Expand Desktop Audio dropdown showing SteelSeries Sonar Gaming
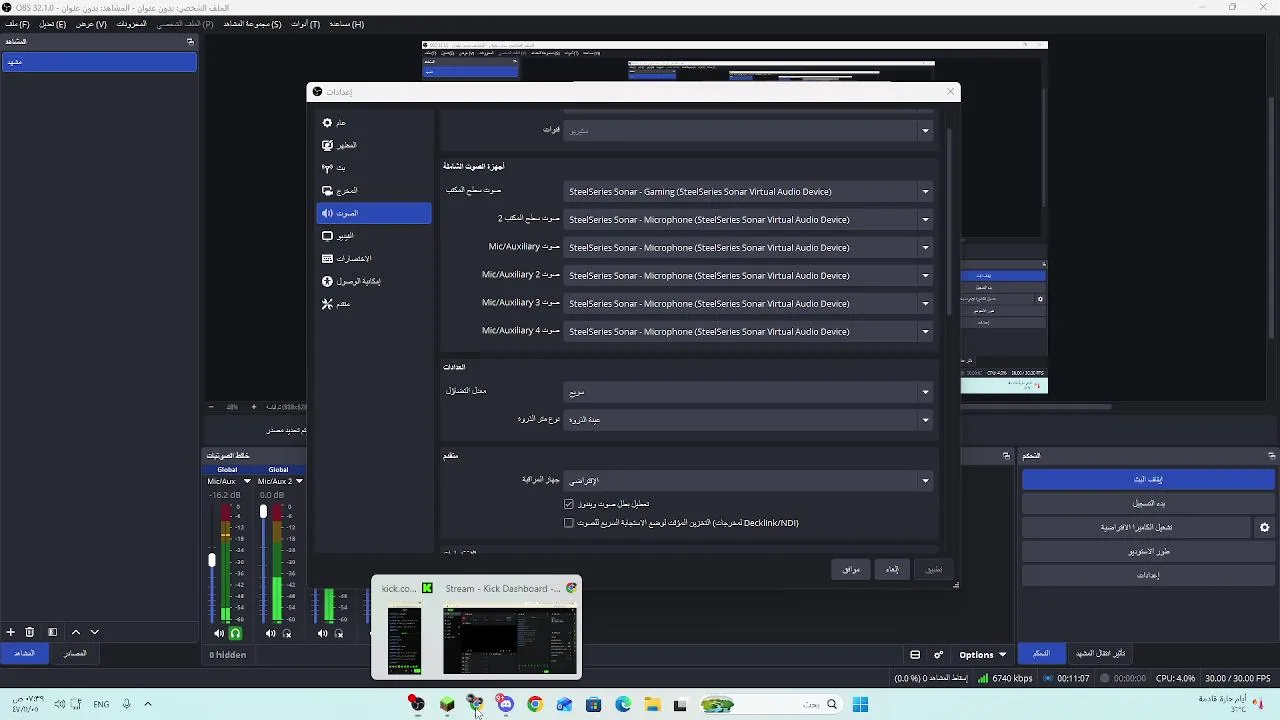Screen dimensions: 1280x720 click(748, 192)
